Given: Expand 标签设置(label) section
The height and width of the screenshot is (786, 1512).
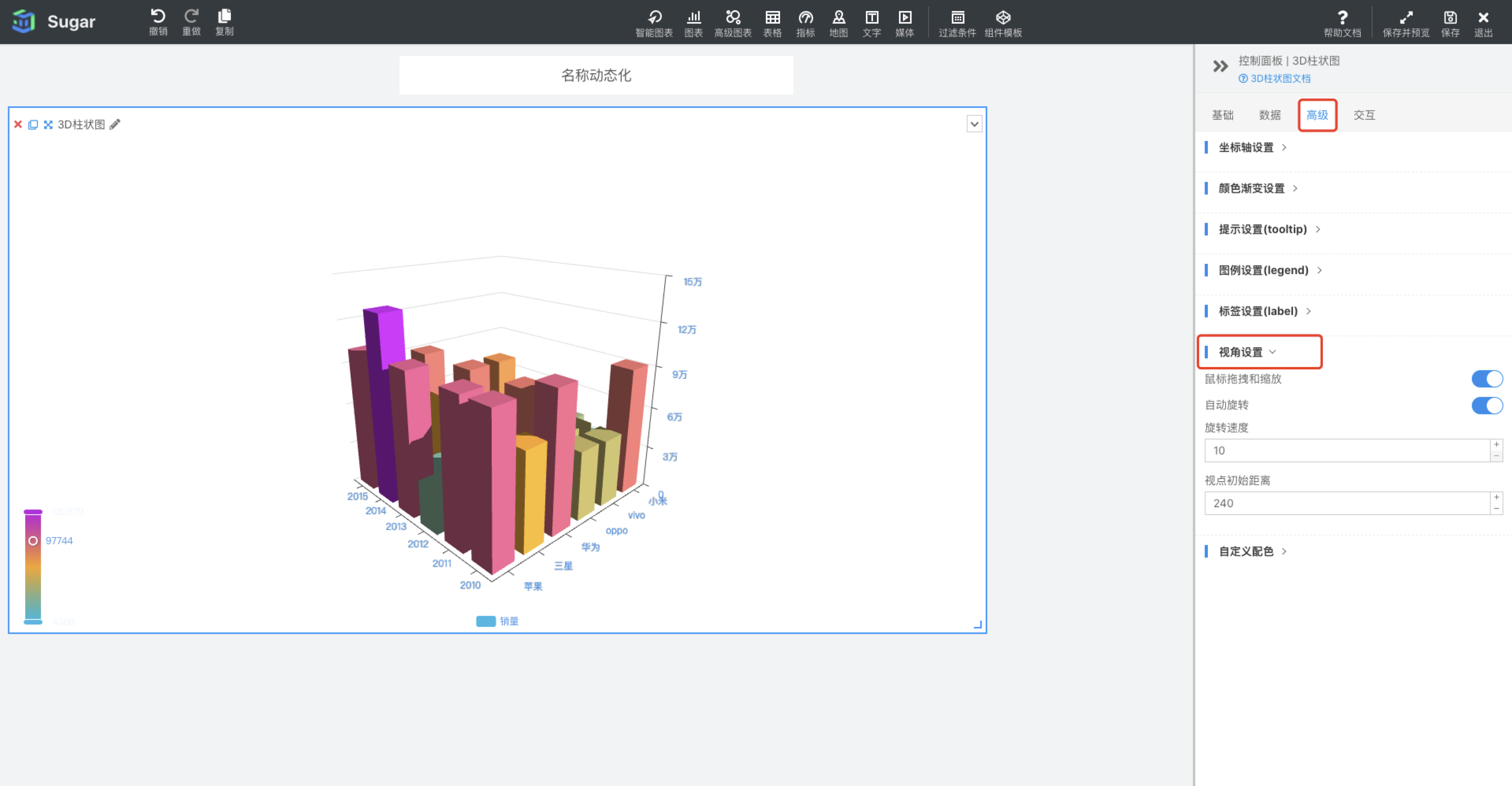Looking at the screenshot, I should click(x=1264, y=311).
